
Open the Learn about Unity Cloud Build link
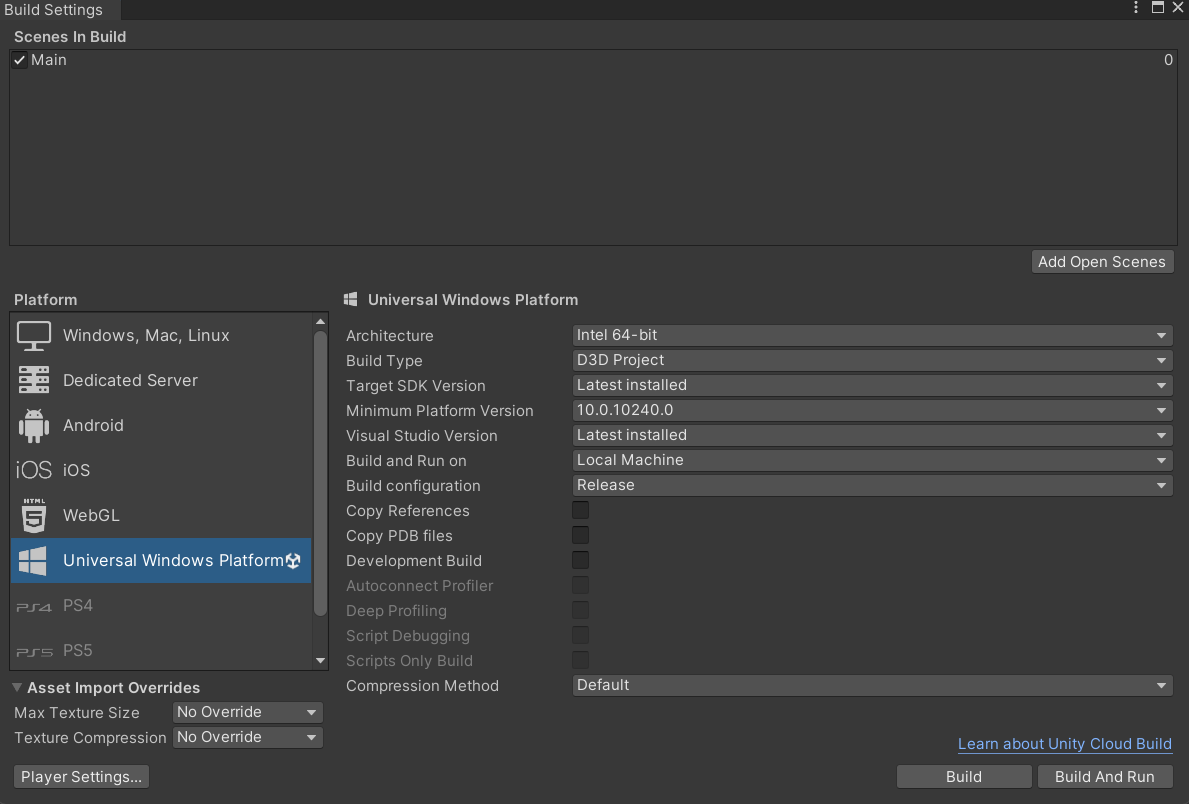click(1064, 743)
